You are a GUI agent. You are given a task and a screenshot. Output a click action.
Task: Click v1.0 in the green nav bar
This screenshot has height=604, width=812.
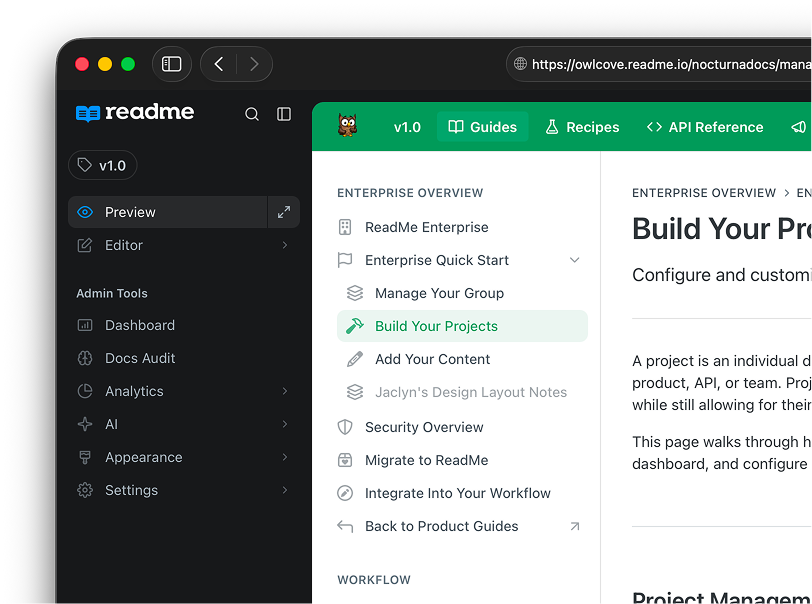pos(407,127)
